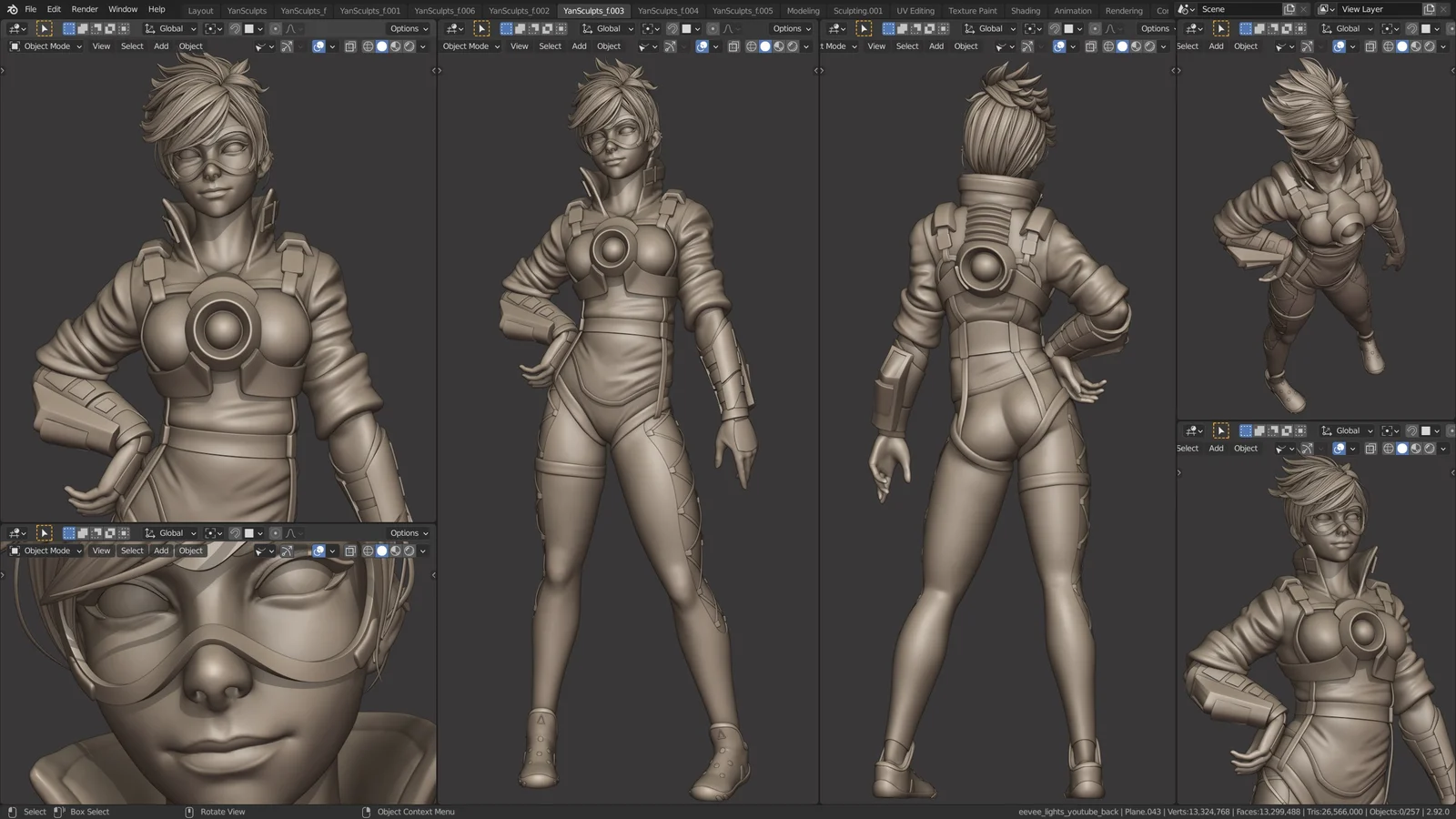Open the editor type selector icon
The height and width of the screenshot is (819, 1456).
coord(14,28)
